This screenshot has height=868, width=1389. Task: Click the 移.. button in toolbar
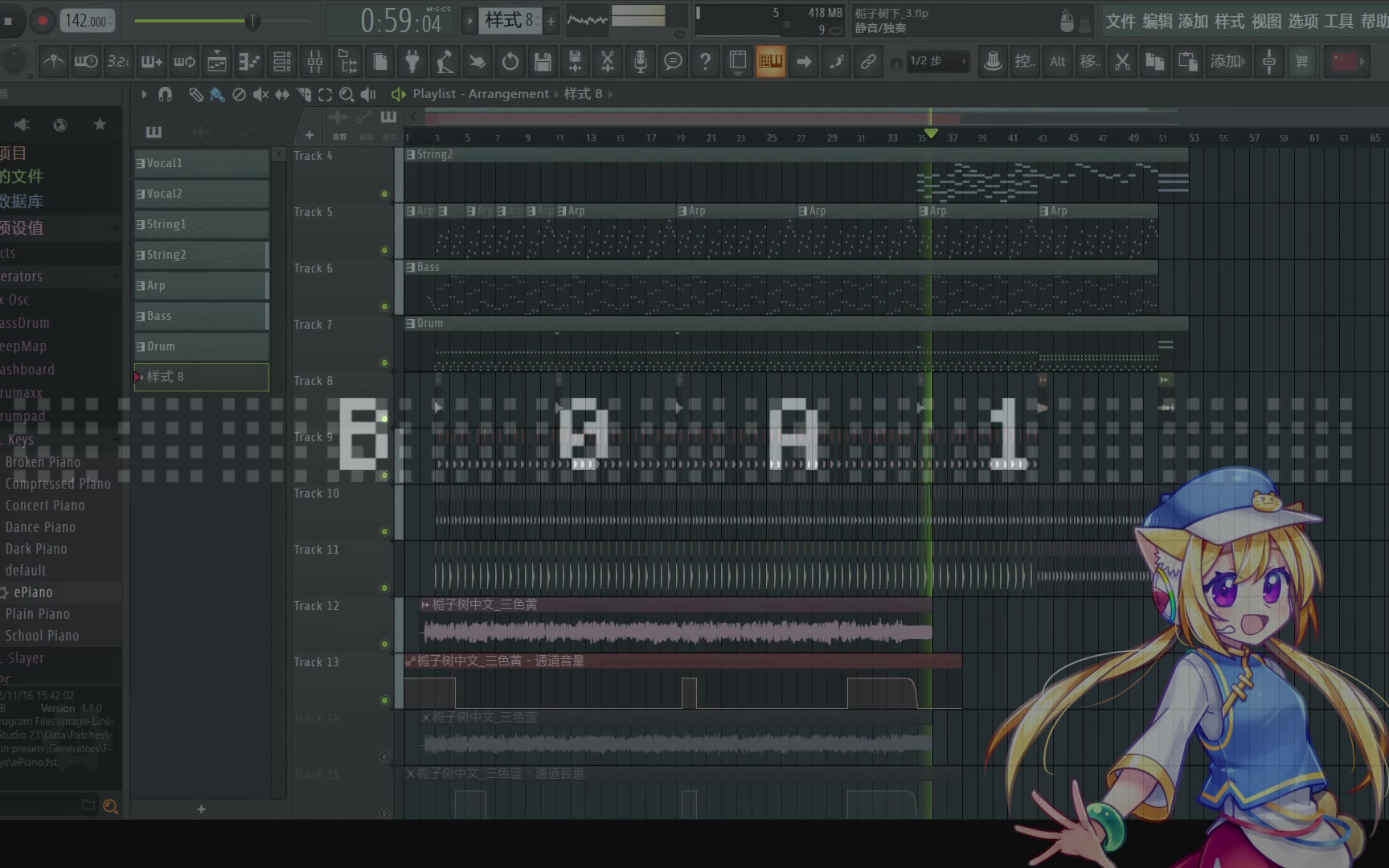click(1089, 61)
